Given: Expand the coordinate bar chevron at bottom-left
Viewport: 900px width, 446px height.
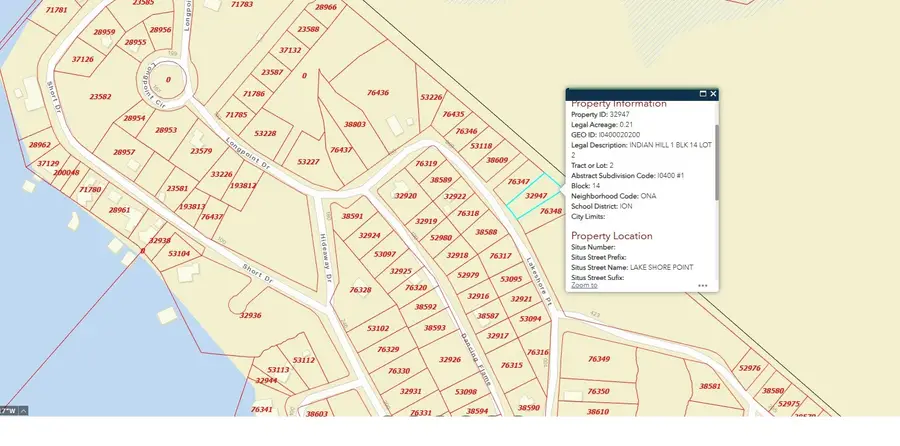Looking at the screenshot, I should (x=25, y=410).
